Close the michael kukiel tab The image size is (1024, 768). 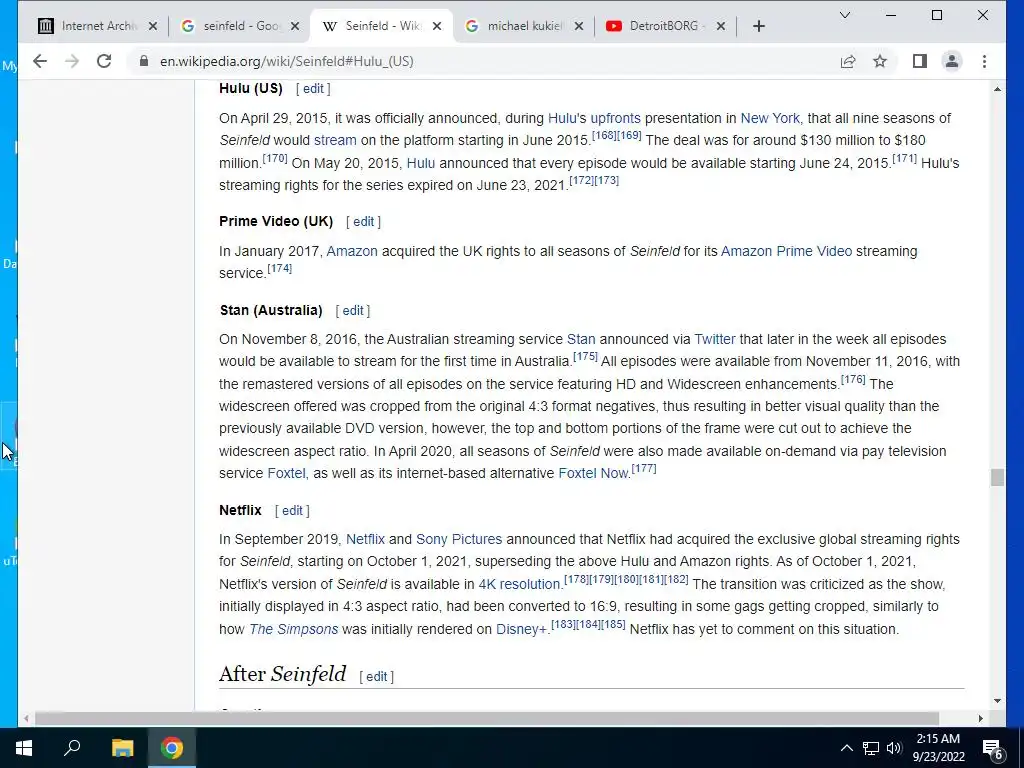[579, 26]
